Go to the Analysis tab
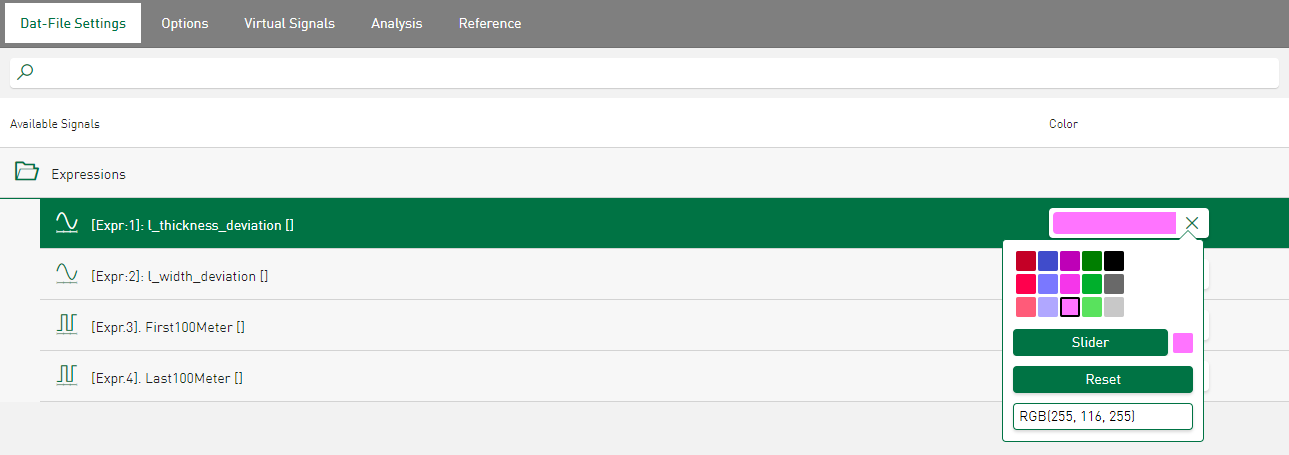1289x455 pixels. pos(396,23)
